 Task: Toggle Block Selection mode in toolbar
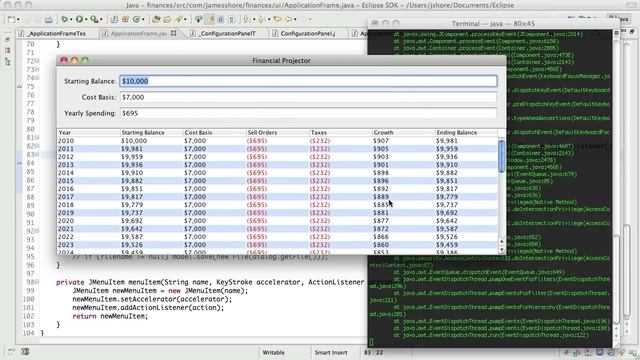point(221,19)
